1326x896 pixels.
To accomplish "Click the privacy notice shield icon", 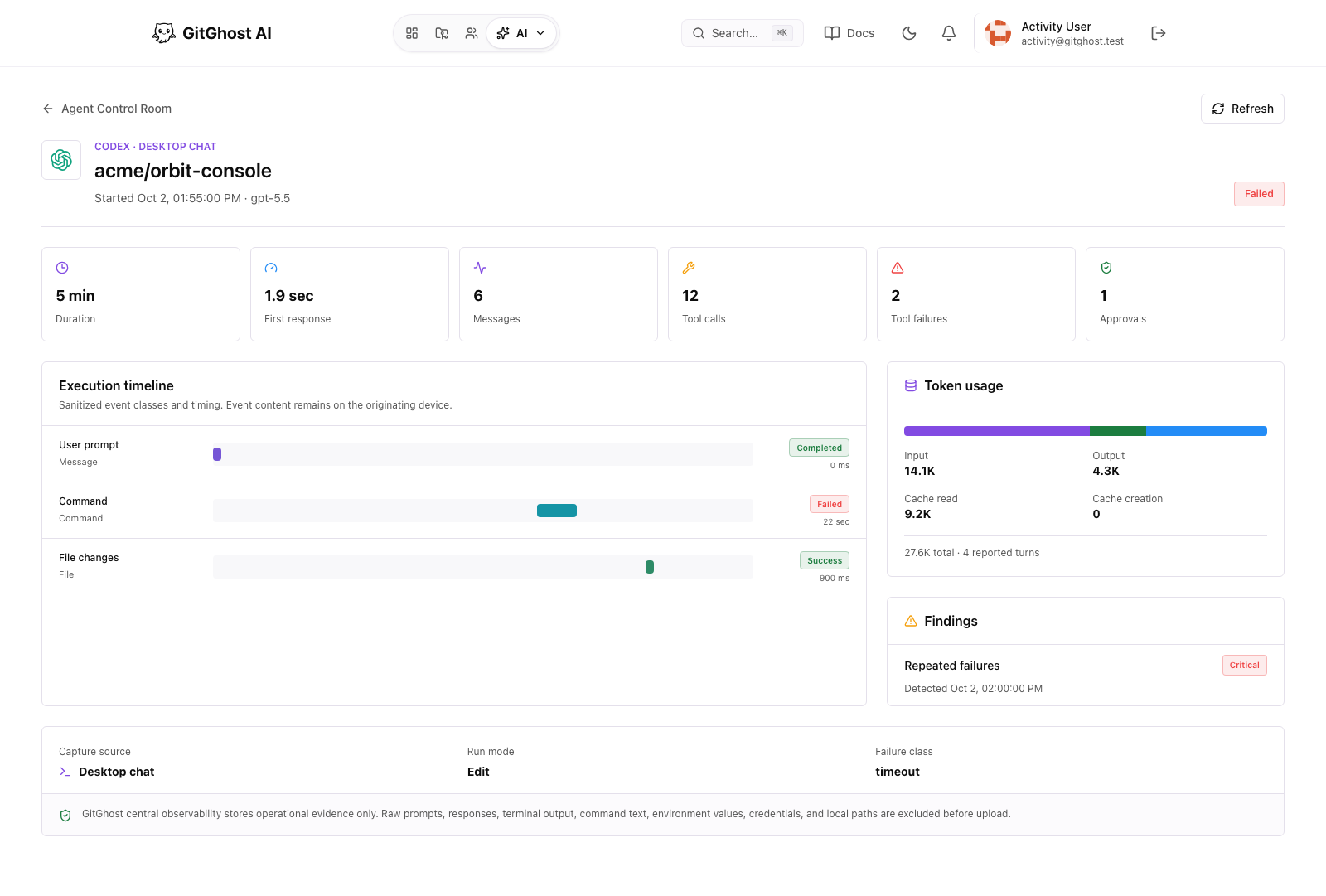I will point(65,816).
